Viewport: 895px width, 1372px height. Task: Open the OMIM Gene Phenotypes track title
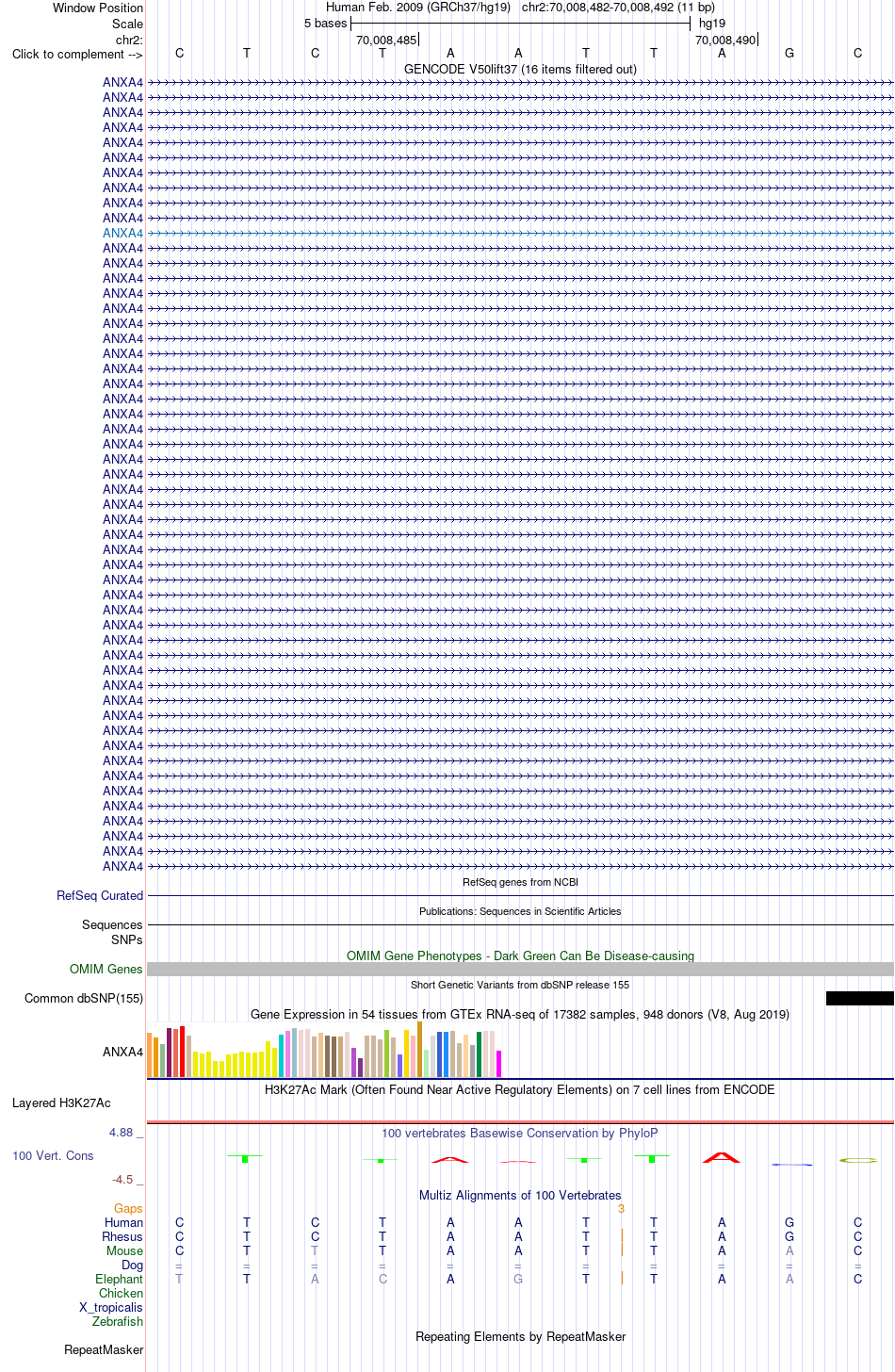(520, 955)
